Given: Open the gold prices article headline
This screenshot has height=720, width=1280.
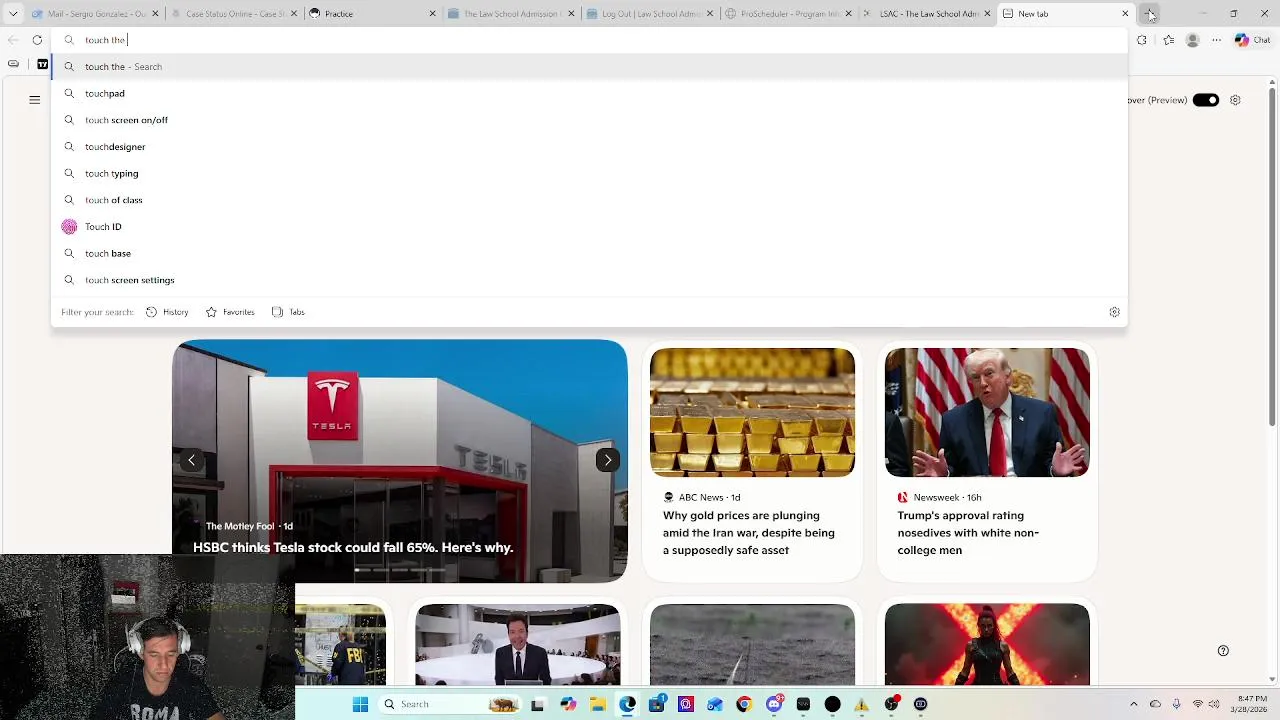Looking at the screenshot, I should (749, 533).
